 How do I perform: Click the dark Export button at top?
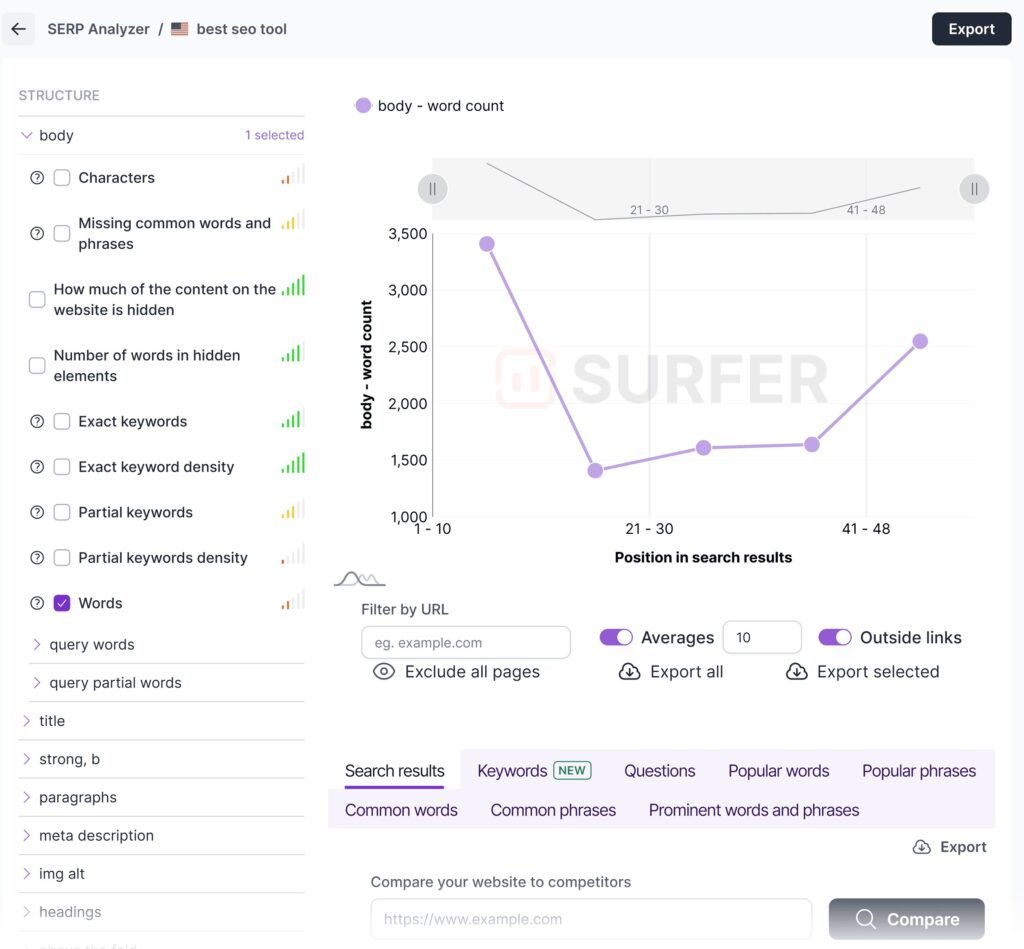click(x=971, y=29)
